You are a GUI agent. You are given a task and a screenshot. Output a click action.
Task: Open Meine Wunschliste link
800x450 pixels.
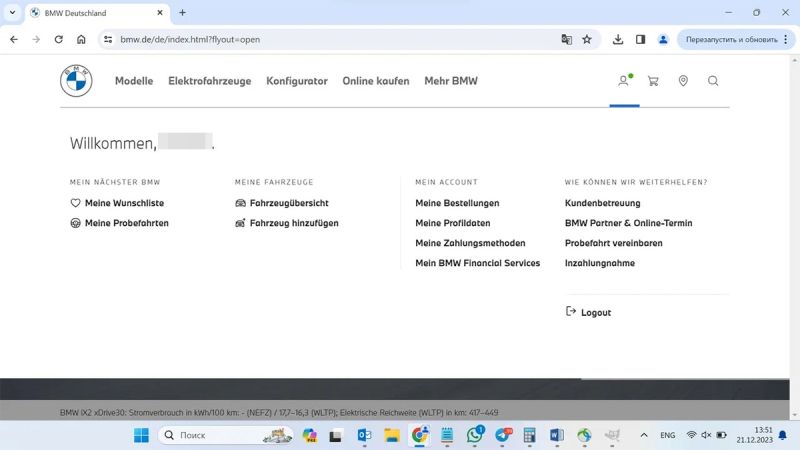click(x=124, y=203)
